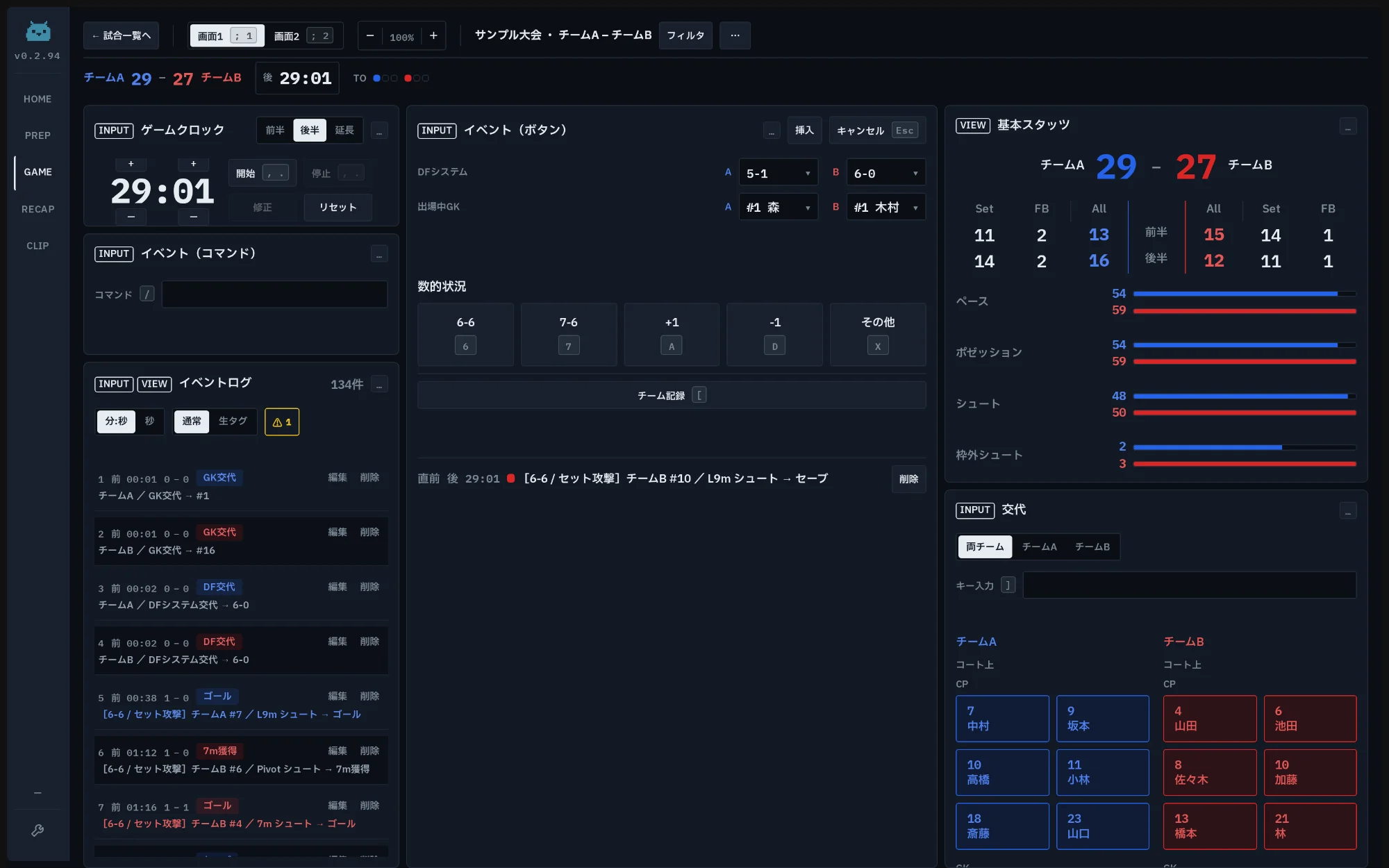Image resolution: width=1389 pixels, height=868 pixels.
Task: Click the warning badge showing 1
Action: pos(282,422)
